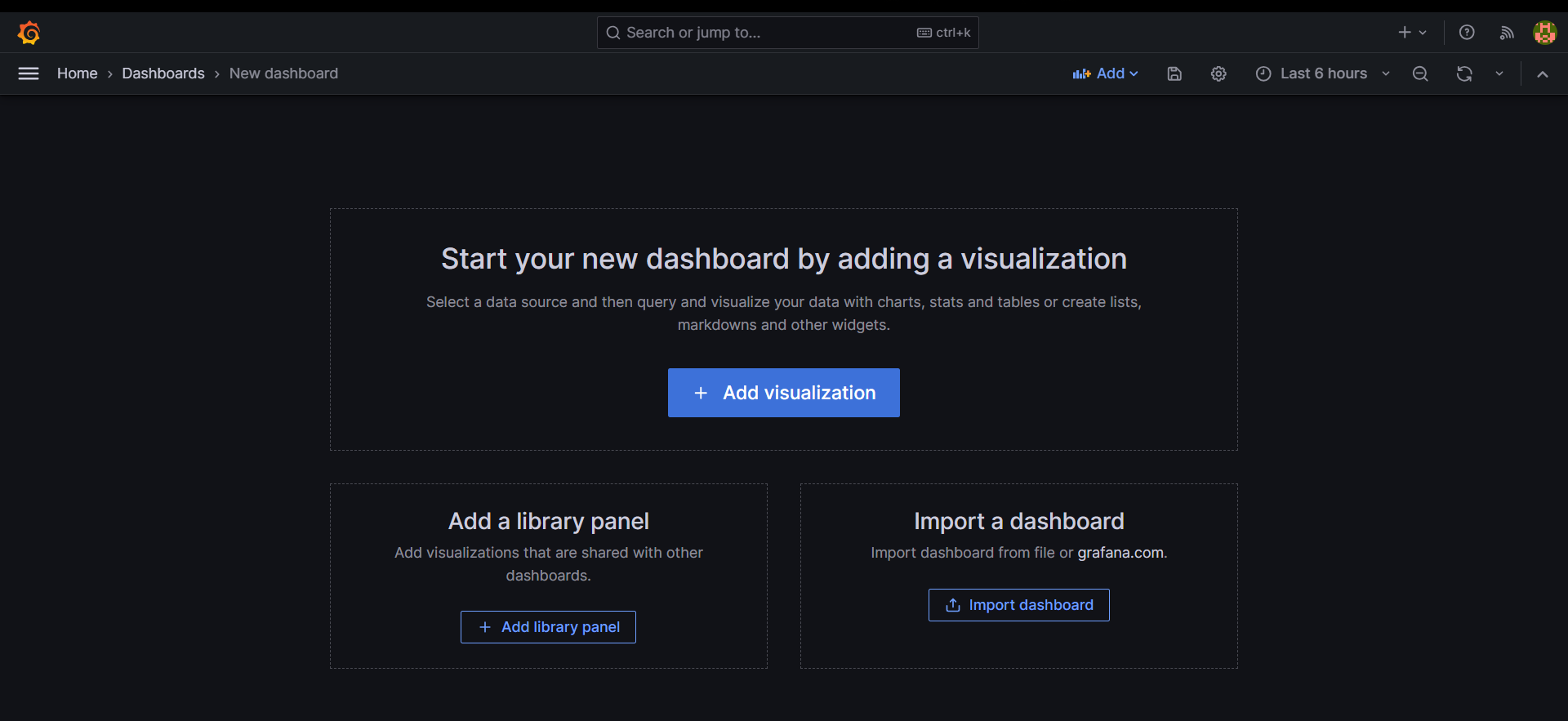Click the Add library panel button
1568x721 pixels.
pos(548,627)
